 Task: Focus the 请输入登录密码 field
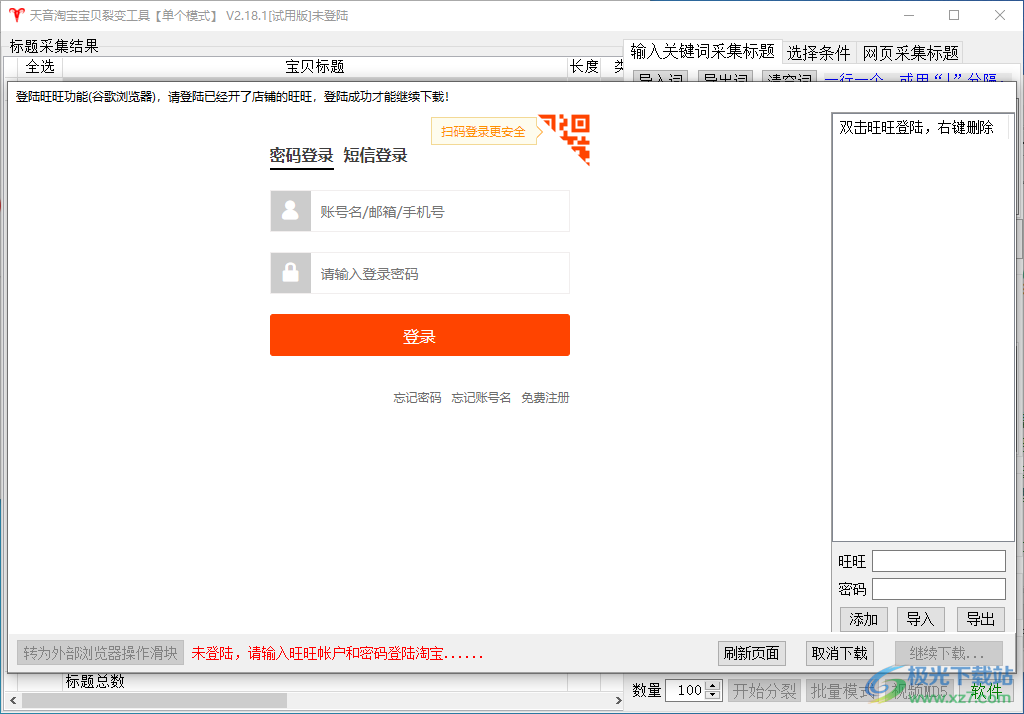tap(440, 273)
